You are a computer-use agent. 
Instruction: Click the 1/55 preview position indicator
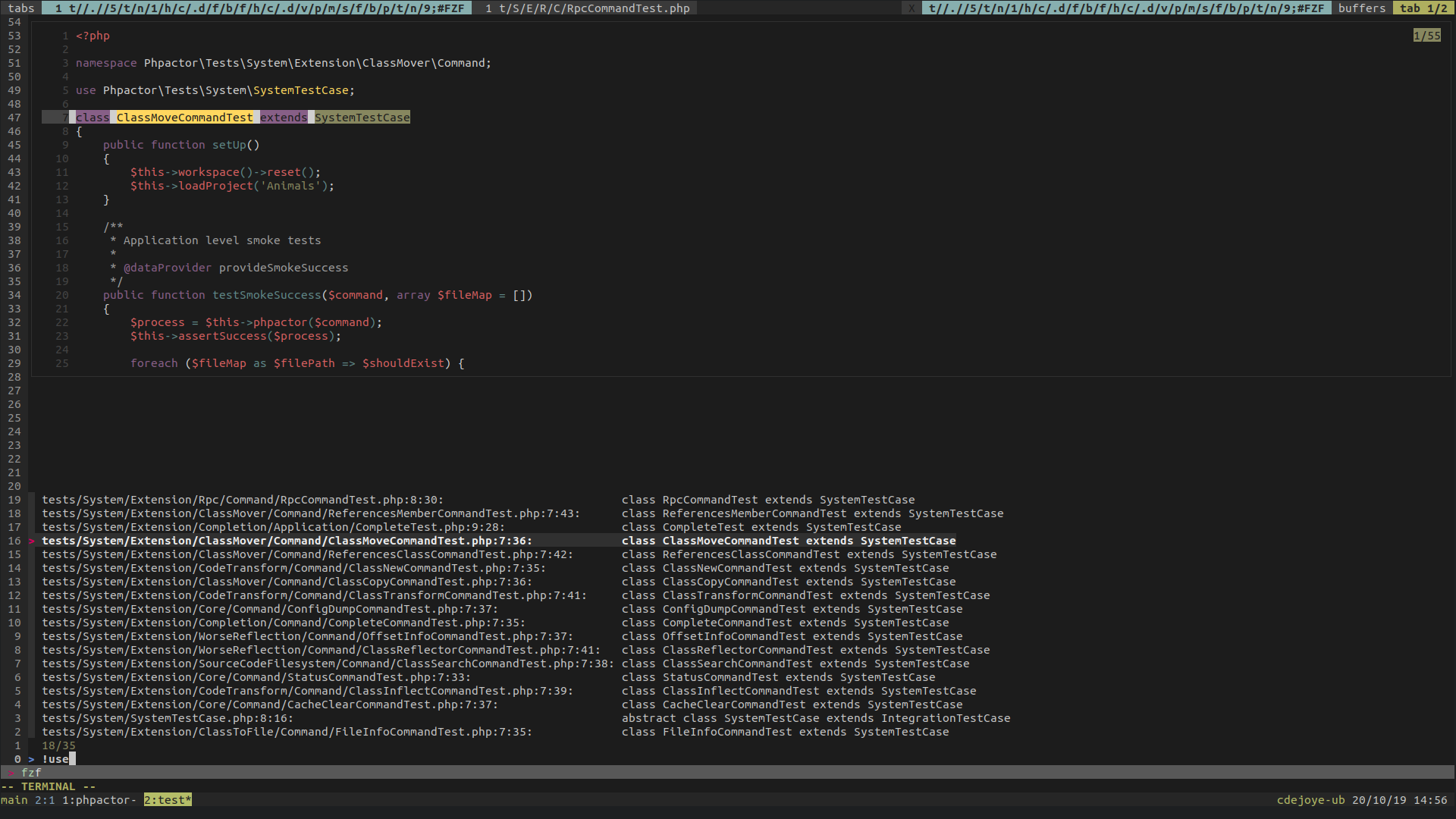tap(1426, 36)
